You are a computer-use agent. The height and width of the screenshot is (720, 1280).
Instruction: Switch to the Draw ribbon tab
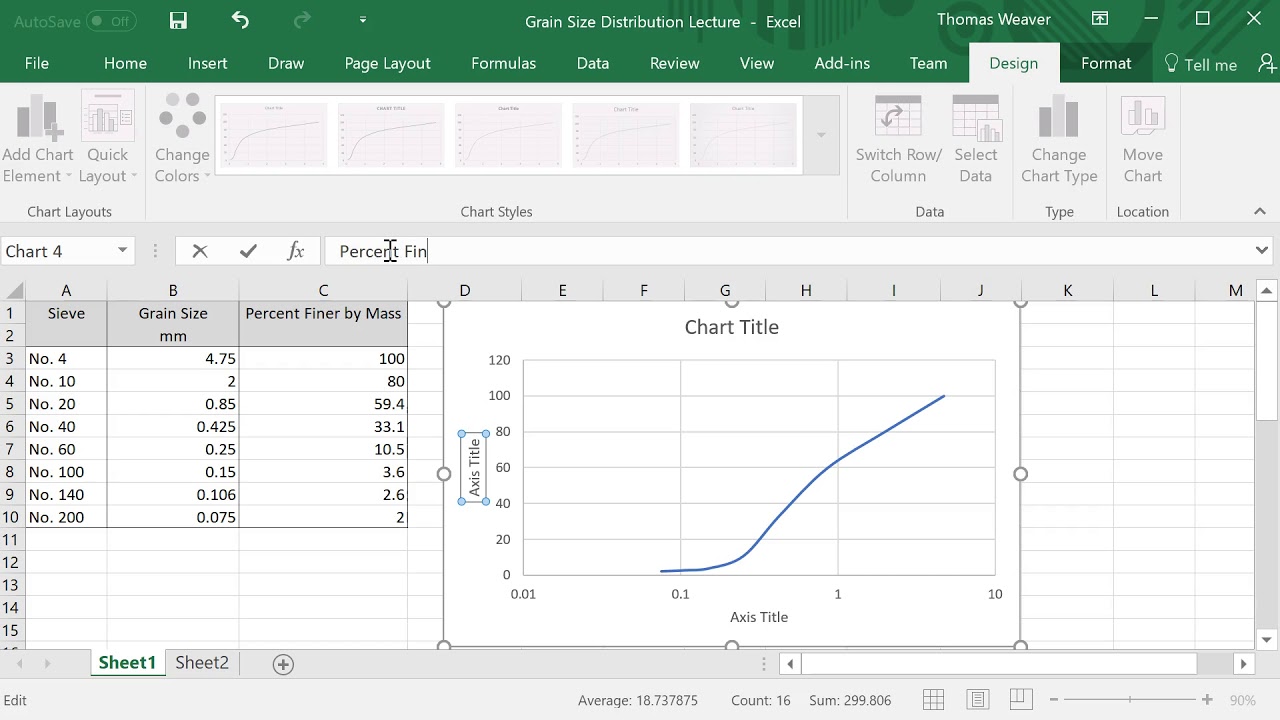[x=286, y=63]
